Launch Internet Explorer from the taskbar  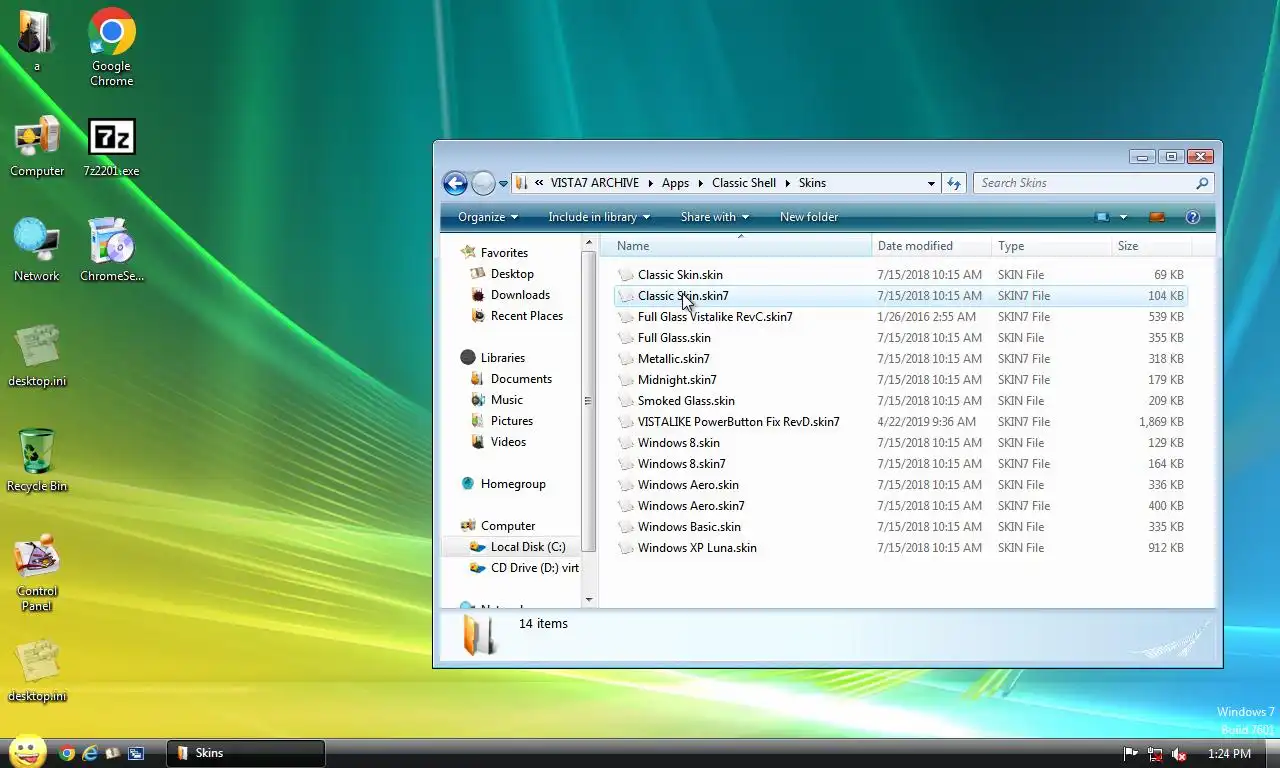(90, 753)
